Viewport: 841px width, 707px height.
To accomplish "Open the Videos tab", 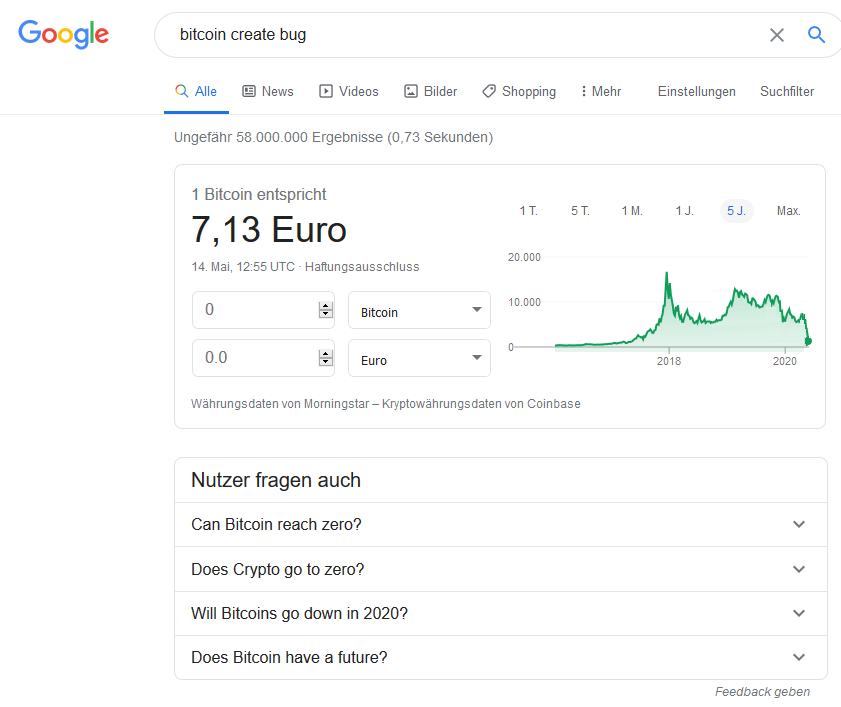I will click(x=349, y=91).
